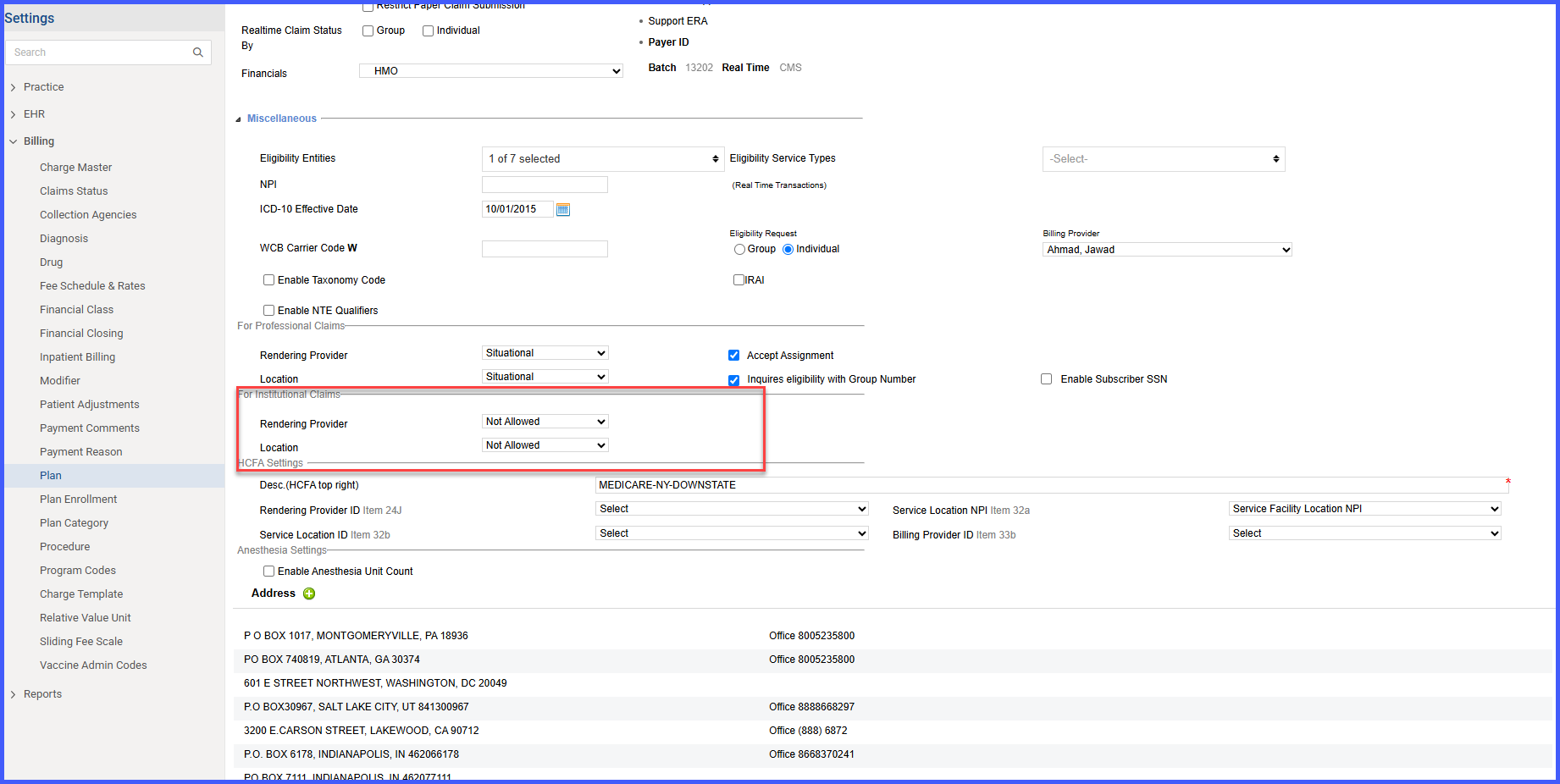The width and height of the screenshot is (1560, 784).
Task: Open Professional Claims Location Situational dropdown
Action: click(x=545, y=377)
